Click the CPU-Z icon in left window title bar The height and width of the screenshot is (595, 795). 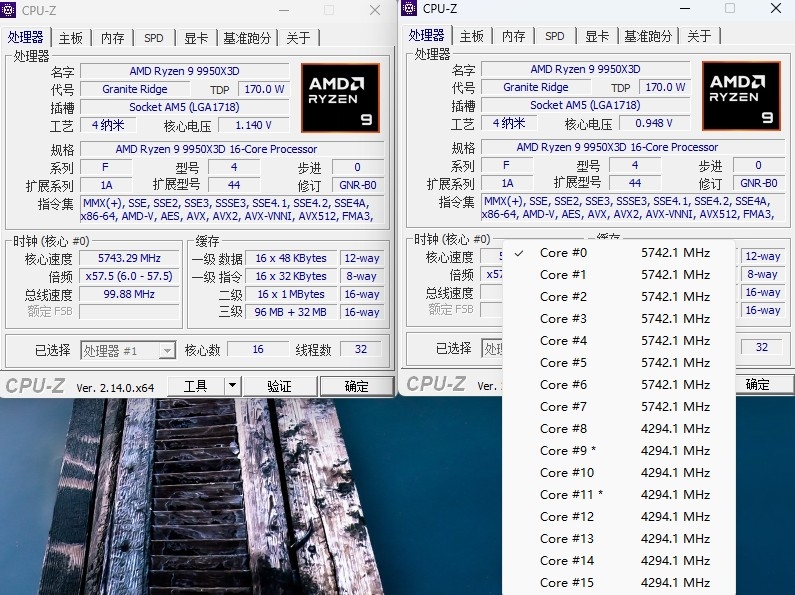point(11,11)
